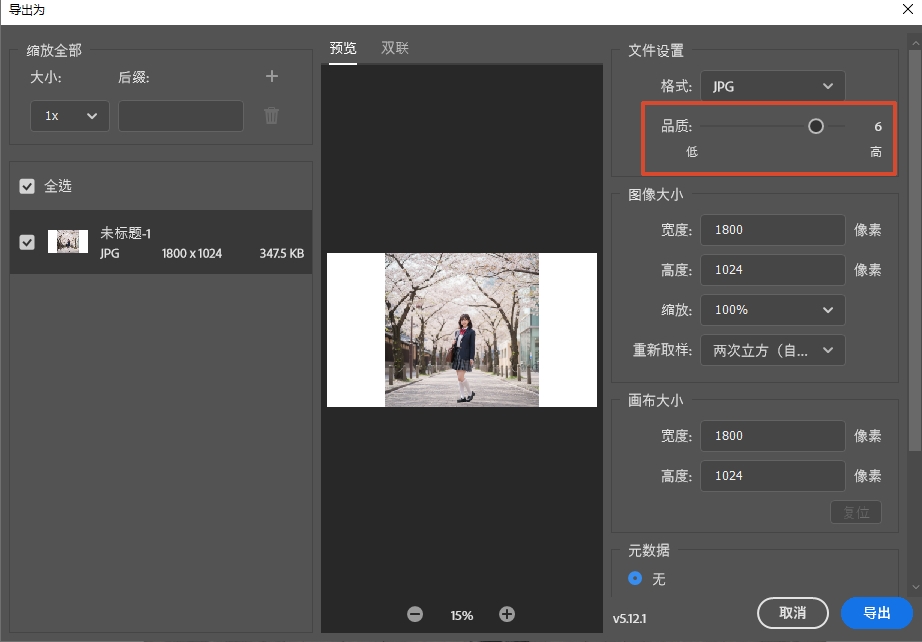Toggle the 全选 checkbox
Viewport: 922px width, 642px height.
tap(27, 187)
